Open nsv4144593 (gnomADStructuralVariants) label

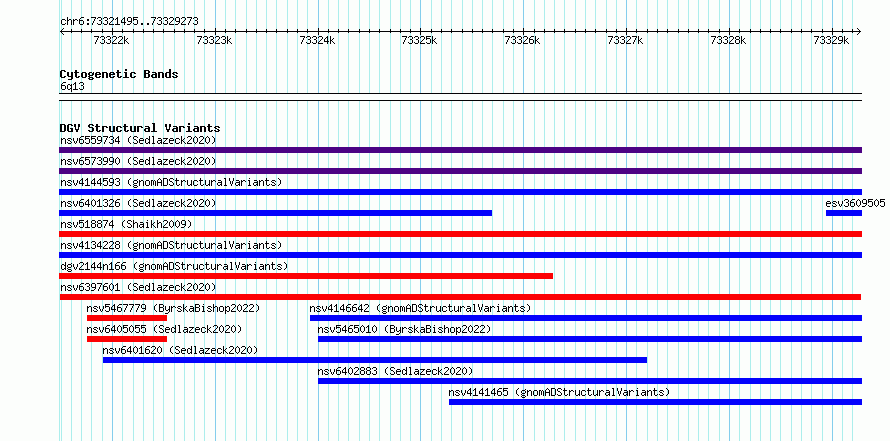coord(171,182)
